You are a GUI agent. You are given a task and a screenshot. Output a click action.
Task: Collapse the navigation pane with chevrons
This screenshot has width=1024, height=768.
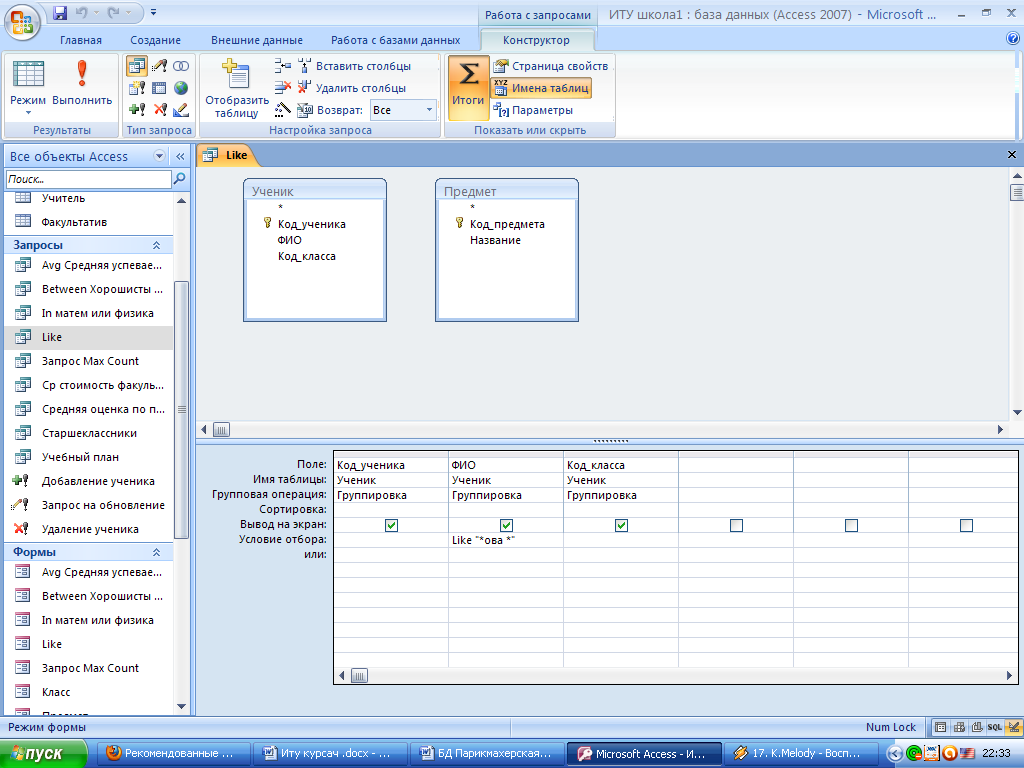coord(180,156)
